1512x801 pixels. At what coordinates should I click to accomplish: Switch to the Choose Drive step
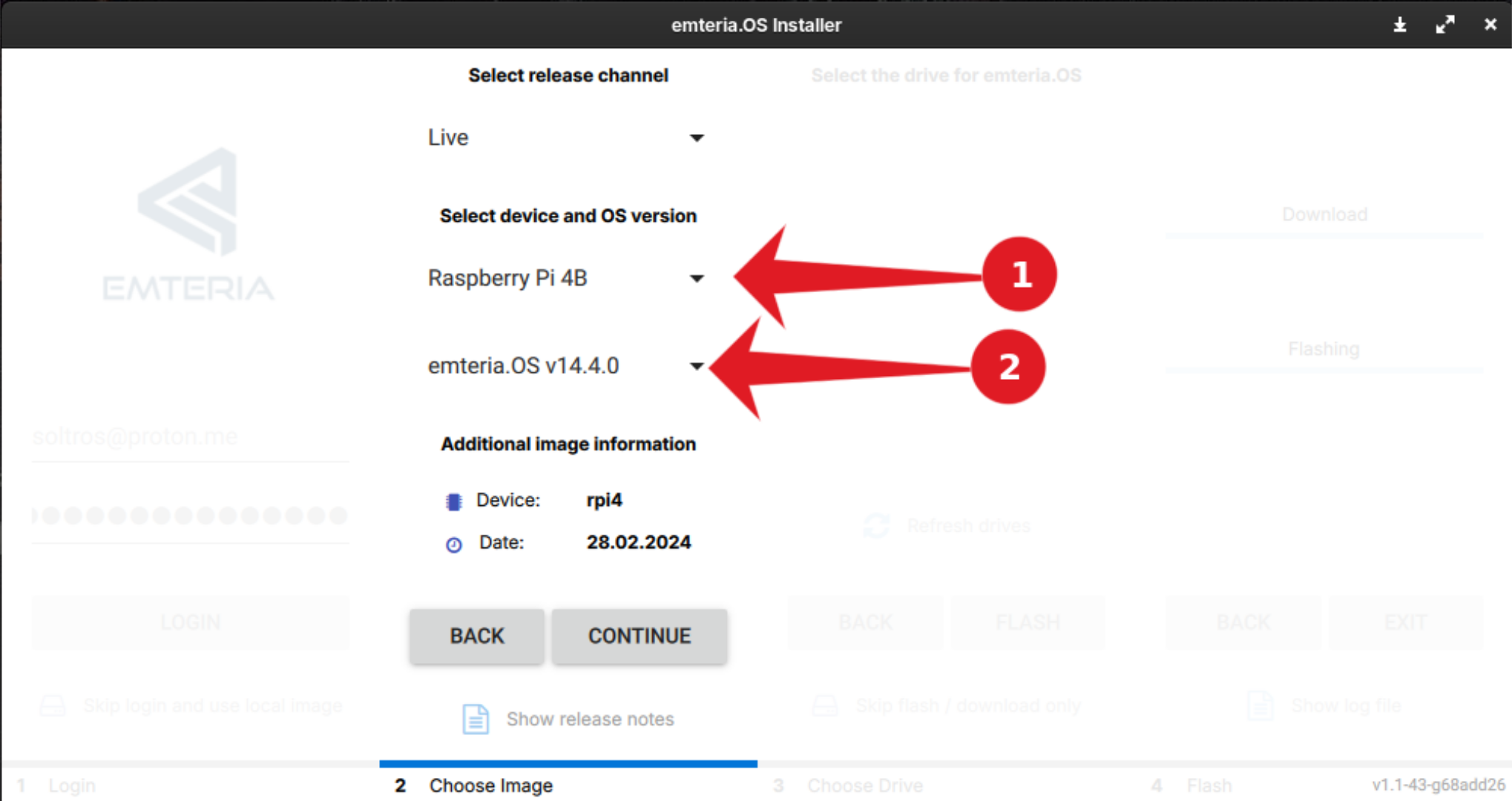[864, 785]
